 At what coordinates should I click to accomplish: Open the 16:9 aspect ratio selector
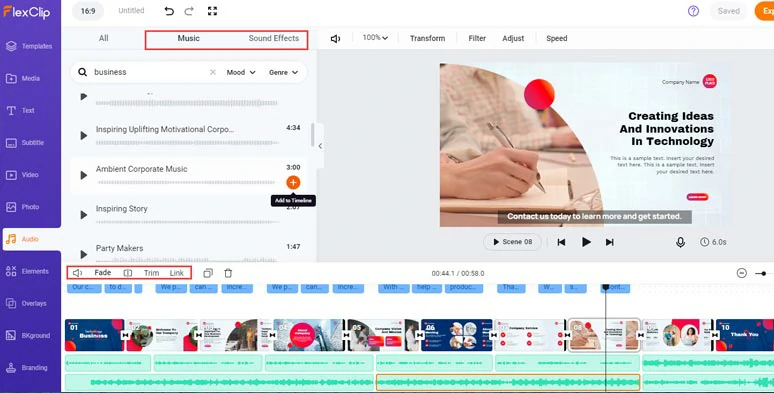(88, 11)
